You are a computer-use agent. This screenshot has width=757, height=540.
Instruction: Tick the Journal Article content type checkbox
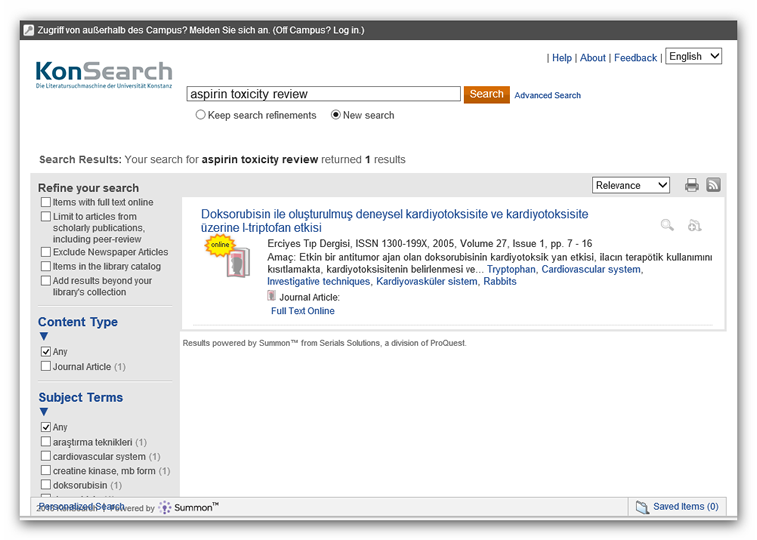click(x=45, y=367)
